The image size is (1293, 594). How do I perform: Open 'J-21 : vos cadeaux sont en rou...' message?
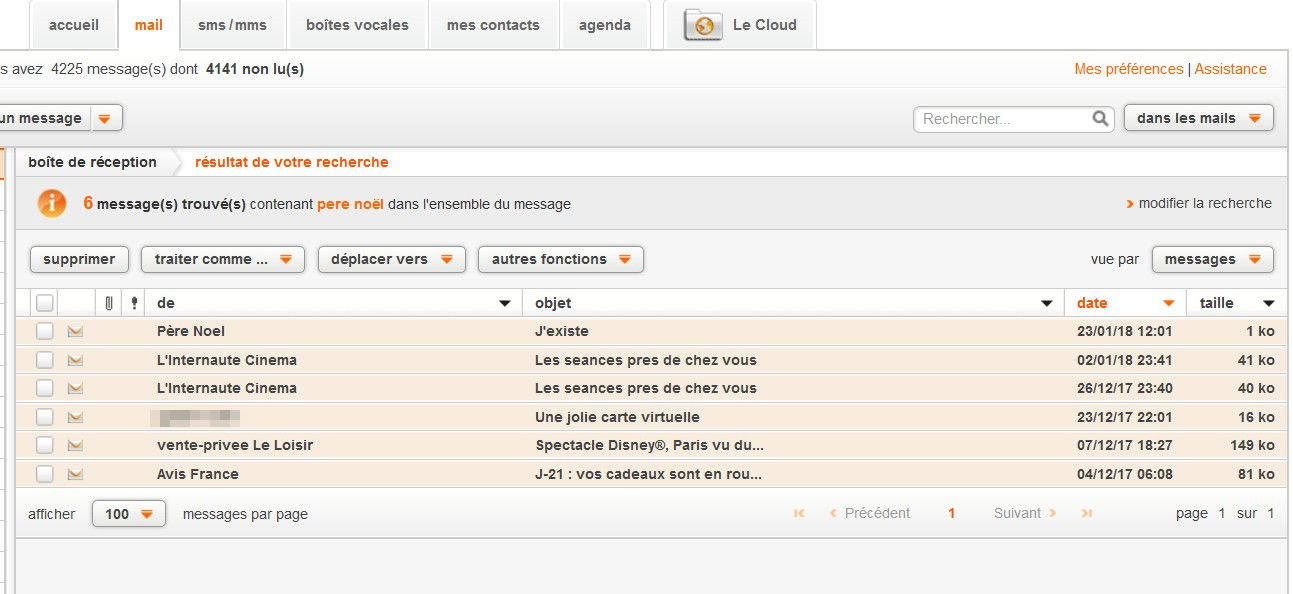point(648,474)
